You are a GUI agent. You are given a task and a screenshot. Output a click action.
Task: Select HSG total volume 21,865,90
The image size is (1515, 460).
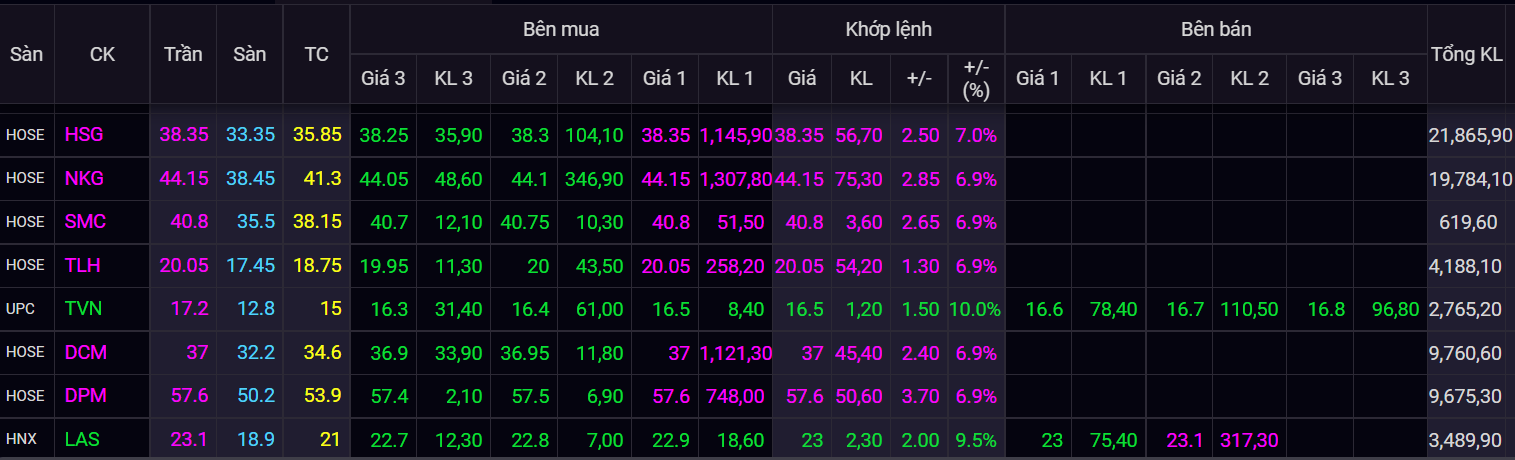[1469, 134]
